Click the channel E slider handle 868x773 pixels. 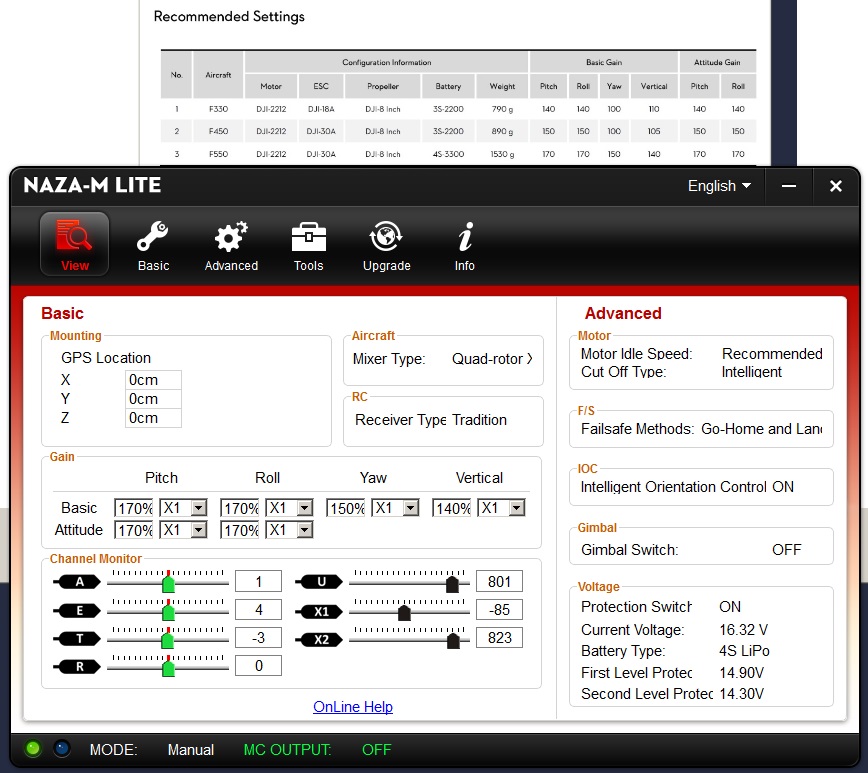[x=168, y=611]
